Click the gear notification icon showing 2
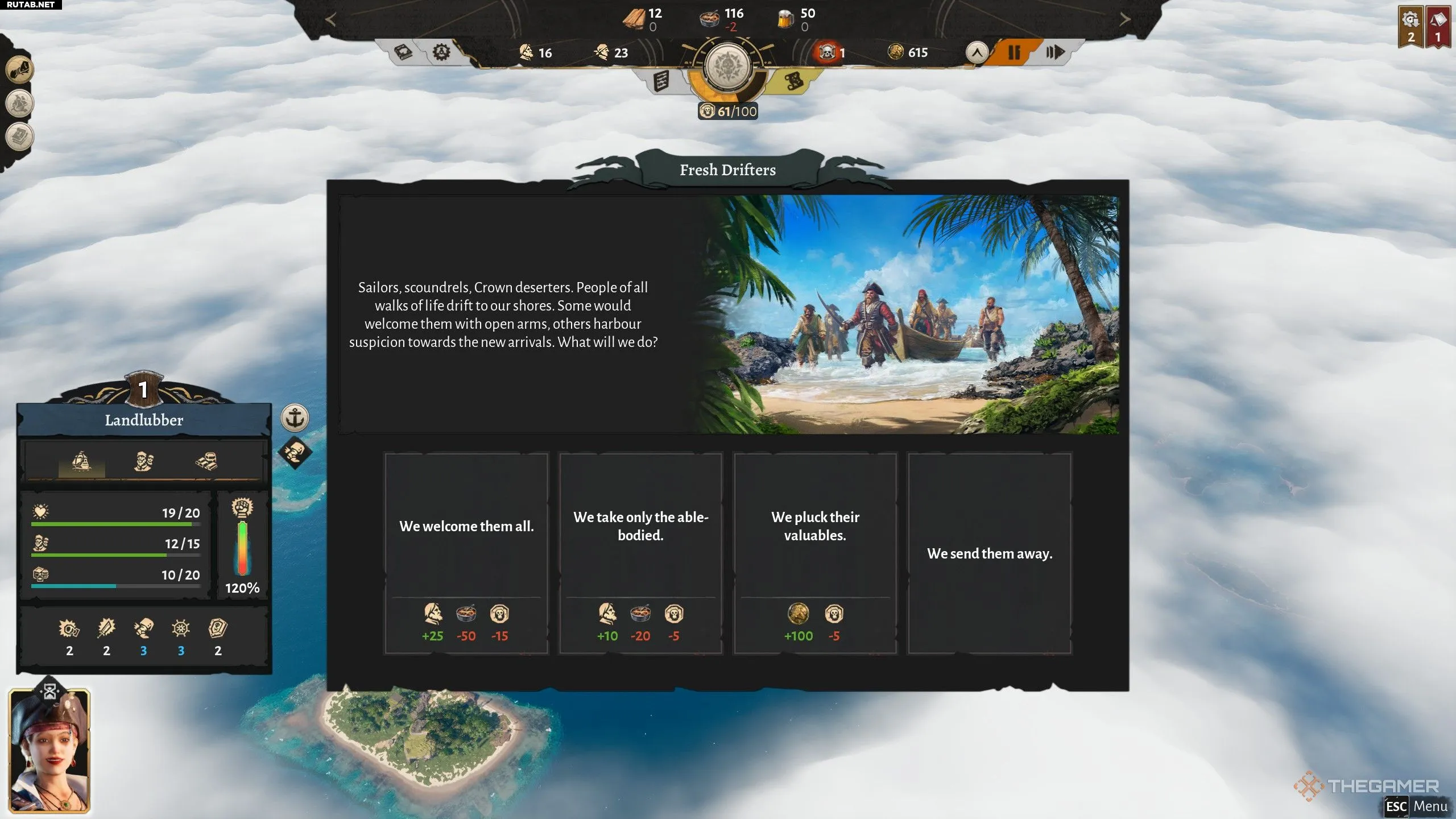The width and height of the screenshot is (1456, 819). click(x=1411, y=26)
